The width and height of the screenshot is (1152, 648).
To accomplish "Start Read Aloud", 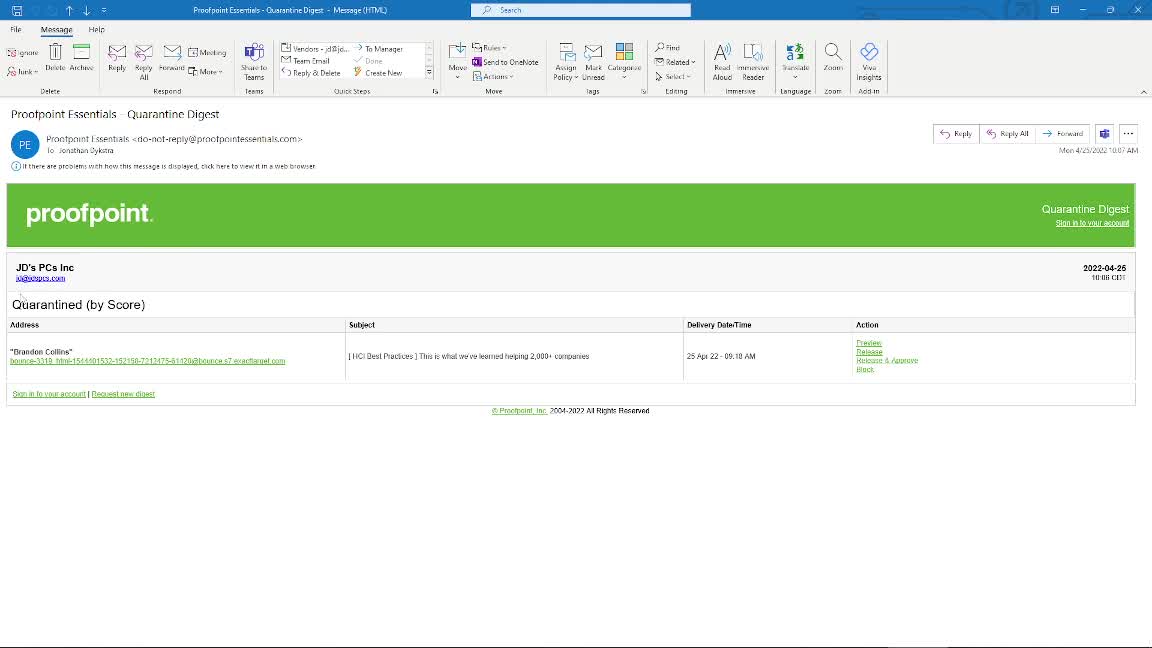I will (x=722, y=62).
